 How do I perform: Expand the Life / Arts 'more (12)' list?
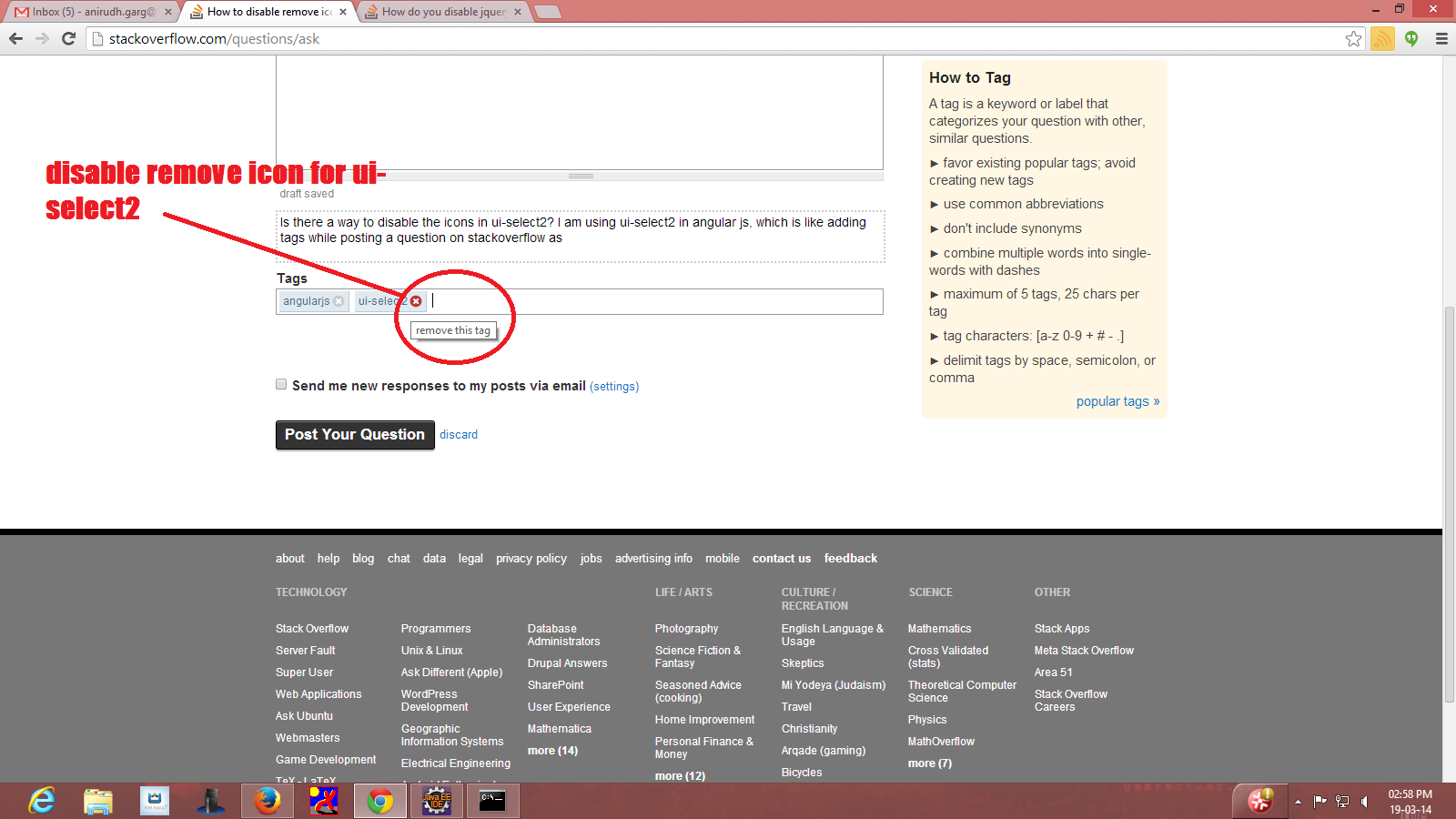680,776
